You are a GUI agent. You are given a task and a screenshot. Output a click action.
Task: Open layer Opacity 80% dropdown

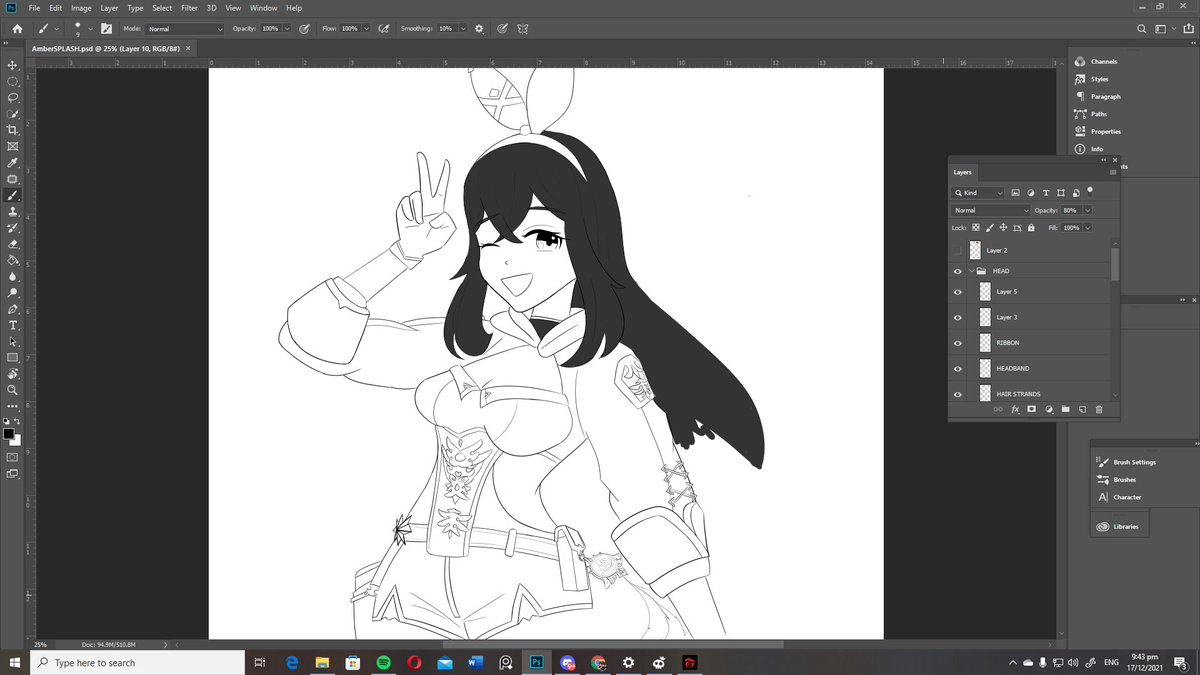1087,210
